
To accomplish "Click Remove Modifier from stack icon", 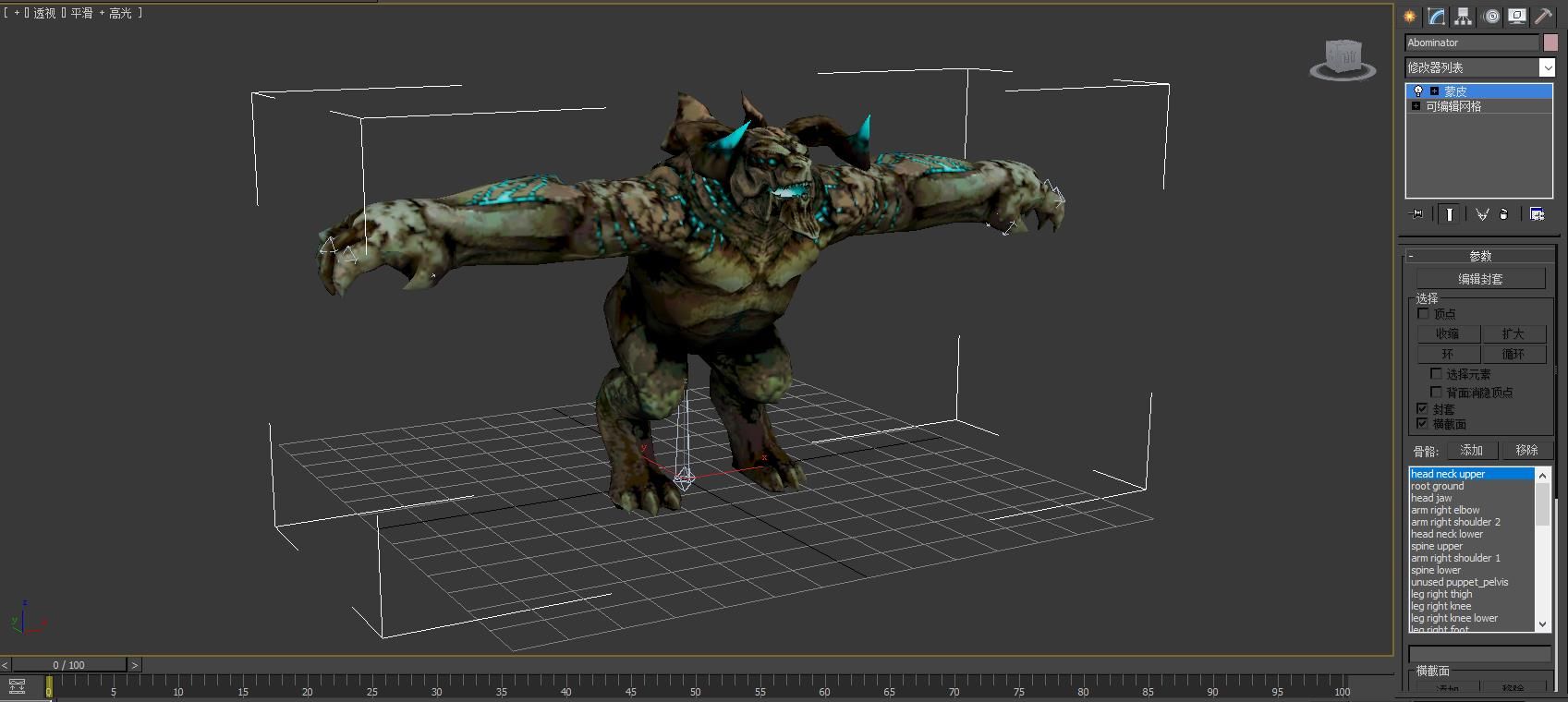I will (1503, 214).
